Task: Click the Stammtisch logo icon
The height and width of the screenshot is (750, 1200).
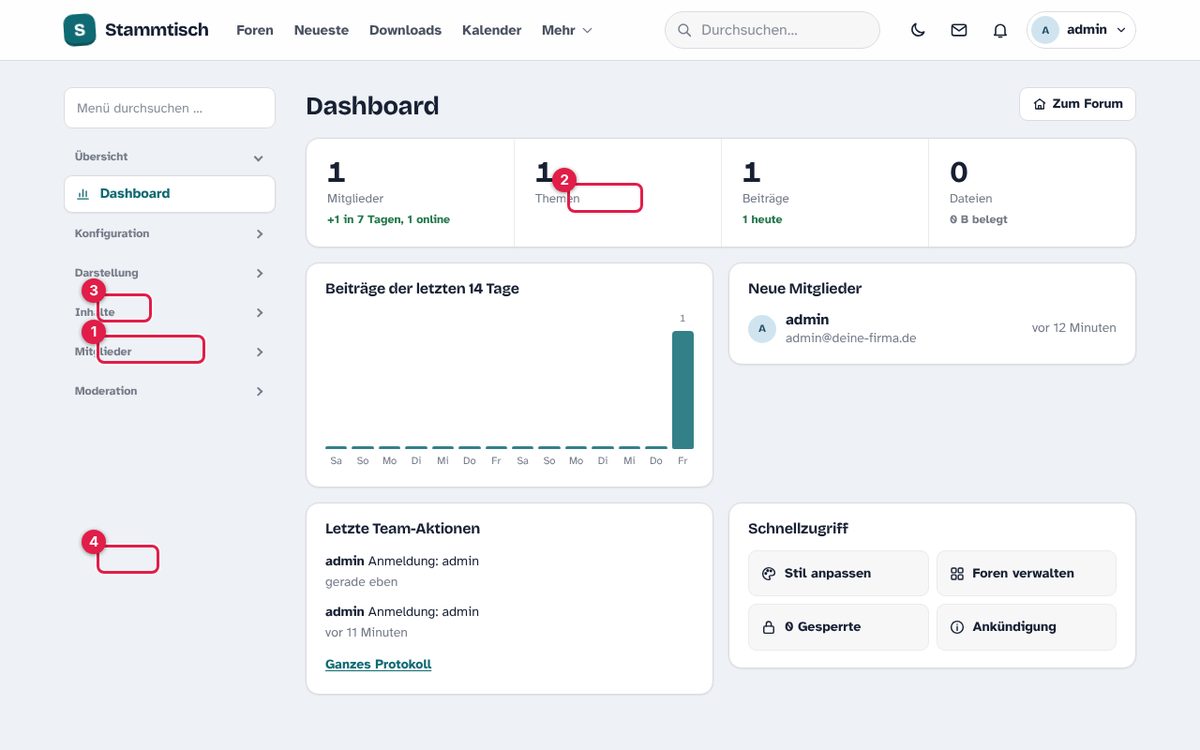Action: (x=79, y=30)
